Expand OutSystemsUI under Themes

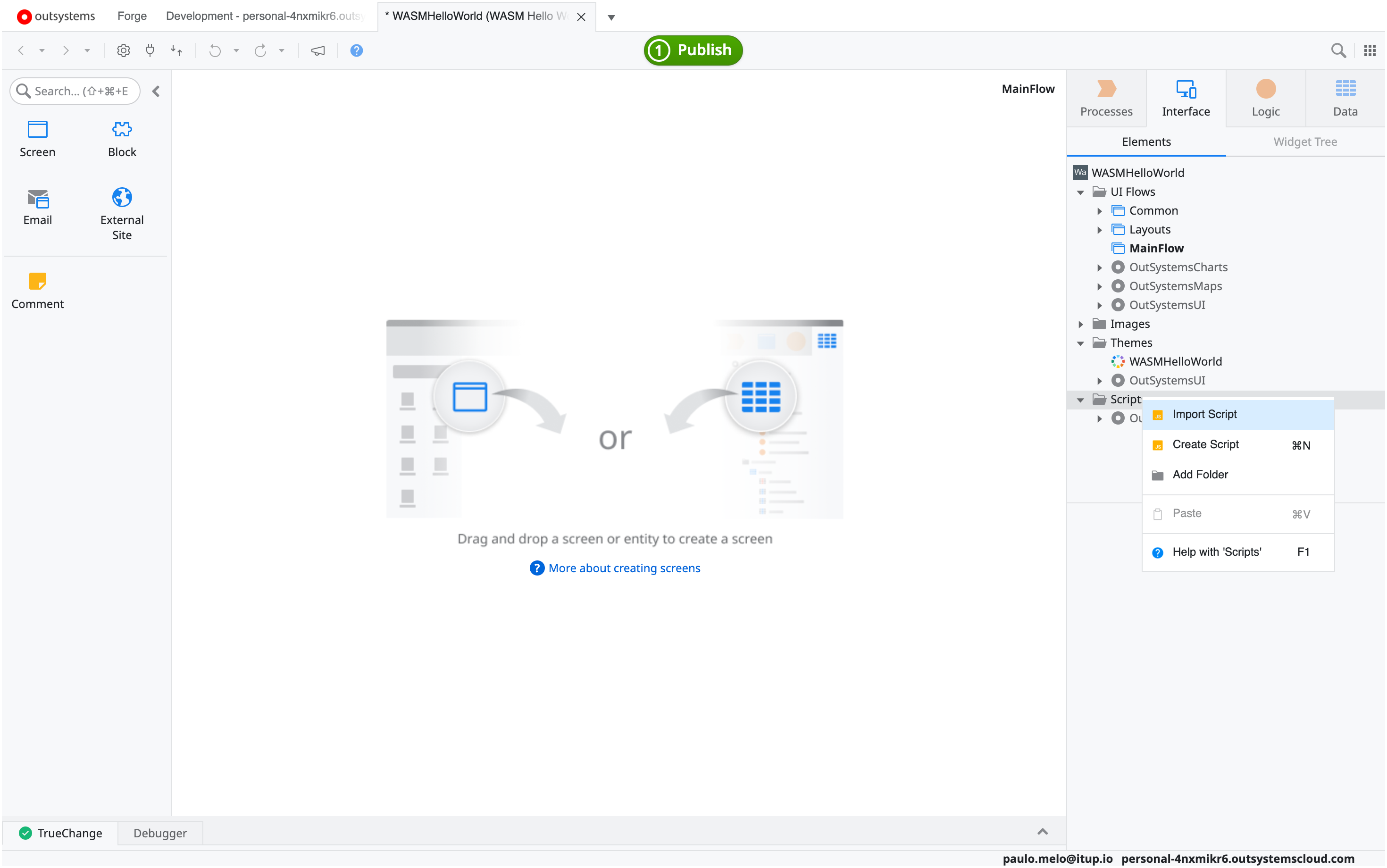click(x=1099, y=381)
